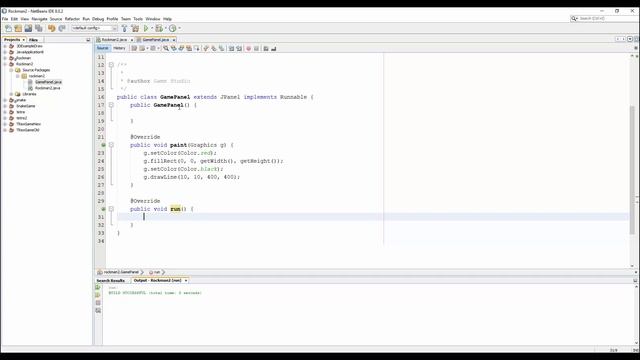640x360 pixels.
Task: Click the Debug Project icon
Action: point(159,28)
